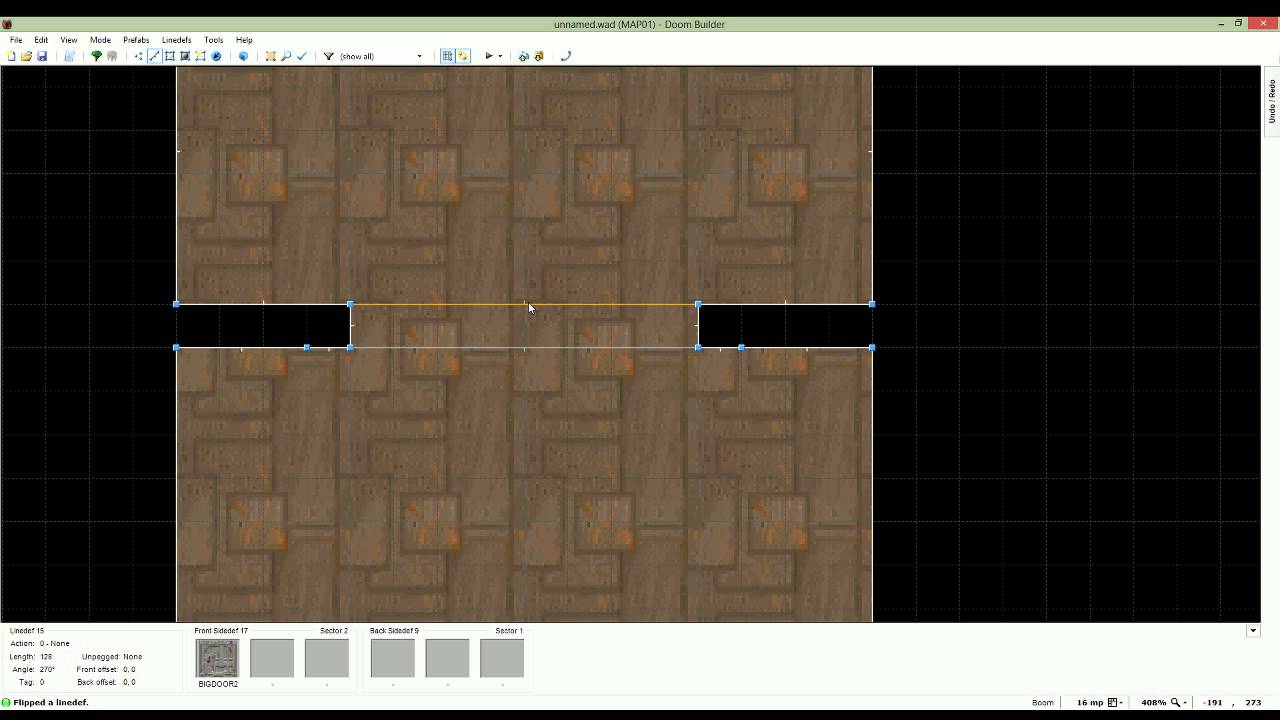Switch to Things mode icon
Image resolution: width=1280 pixels, height=720 pixels.
pos(200,56)
